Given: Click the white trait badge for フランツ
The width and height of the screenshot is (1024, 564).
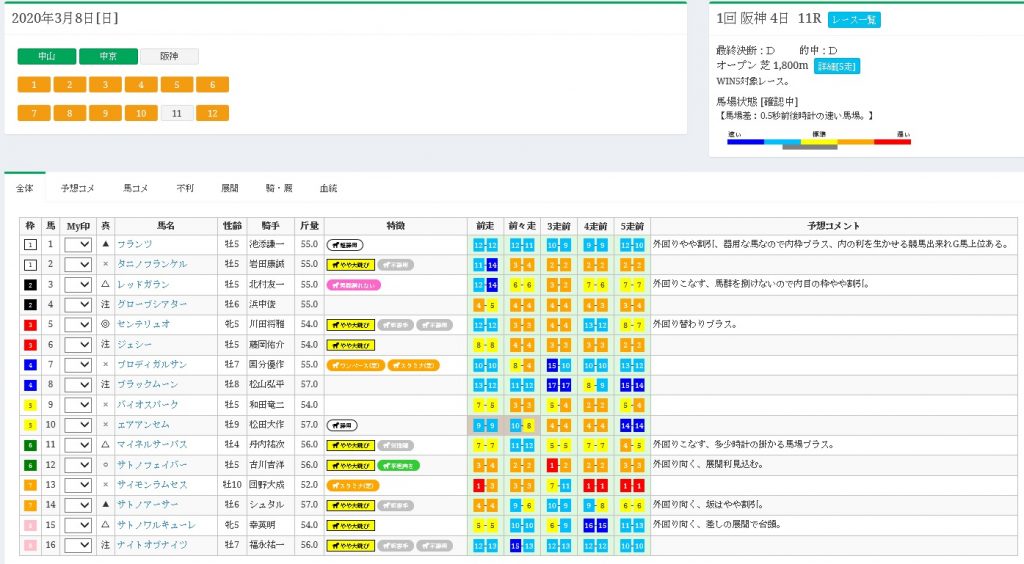Looking at the screenshot, I should pos(345,244).
